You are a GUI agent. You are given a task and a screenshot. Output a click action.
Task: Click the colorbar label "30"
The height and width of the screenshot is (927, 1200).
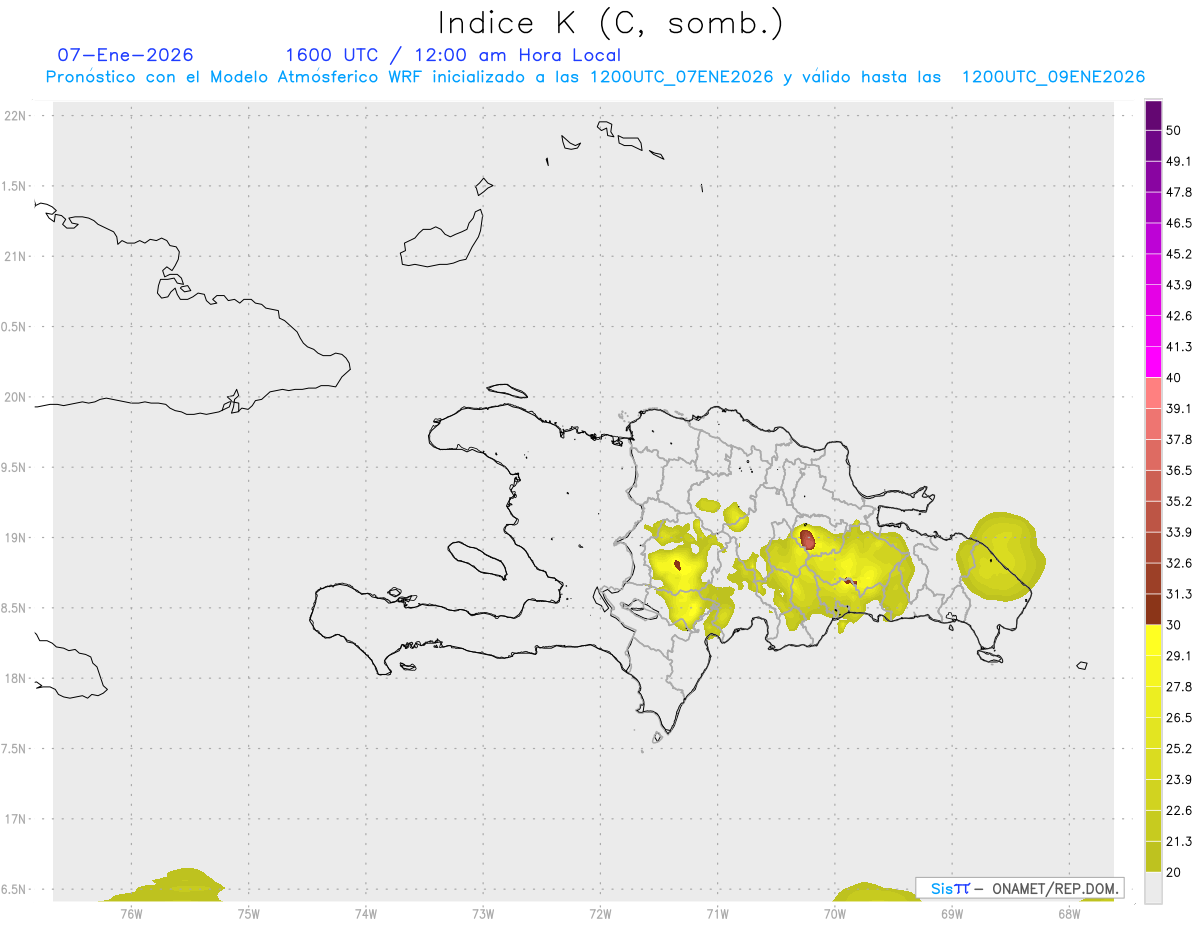coord(1174,625)
